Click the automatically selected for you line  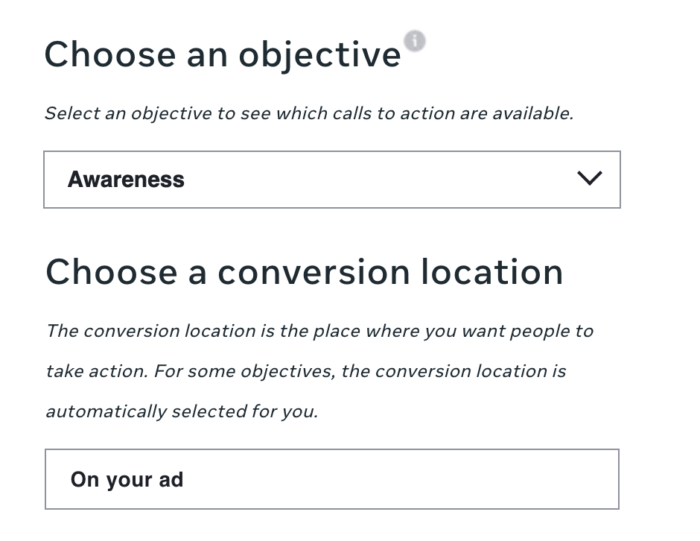(x=182, y=412)
